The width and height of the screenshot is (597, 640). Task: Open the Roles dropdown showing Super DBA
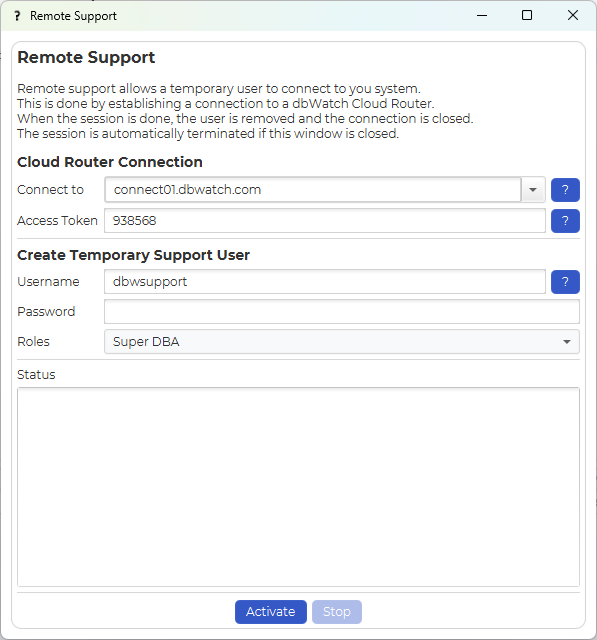[x=342, y=342]
